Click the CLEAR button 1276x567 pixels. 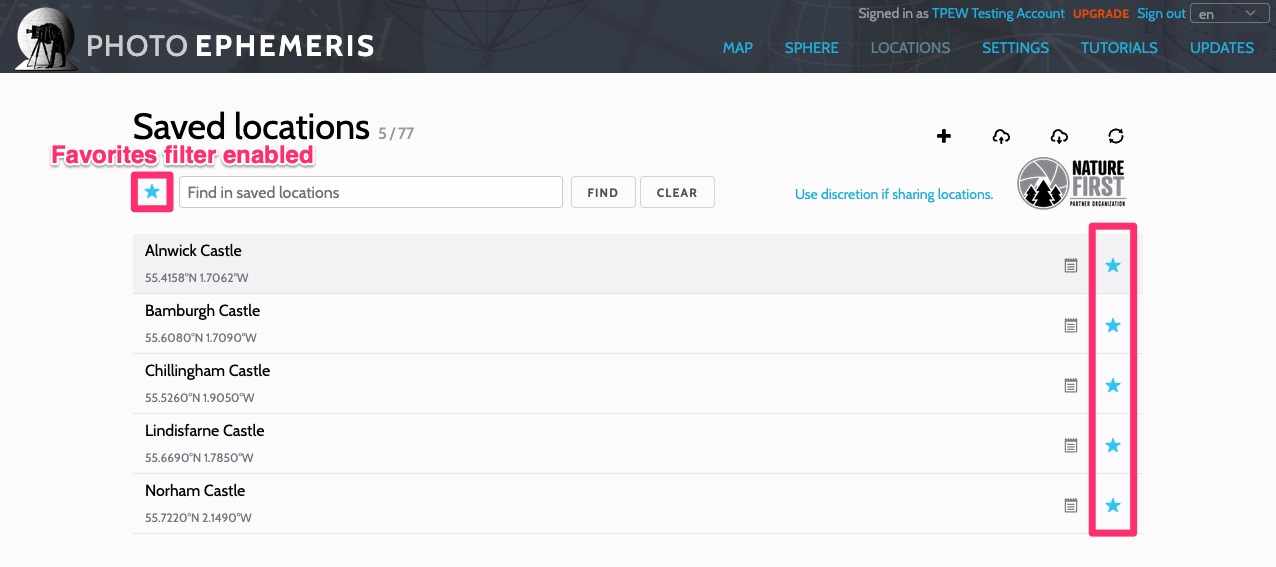(x=677, y=192)
